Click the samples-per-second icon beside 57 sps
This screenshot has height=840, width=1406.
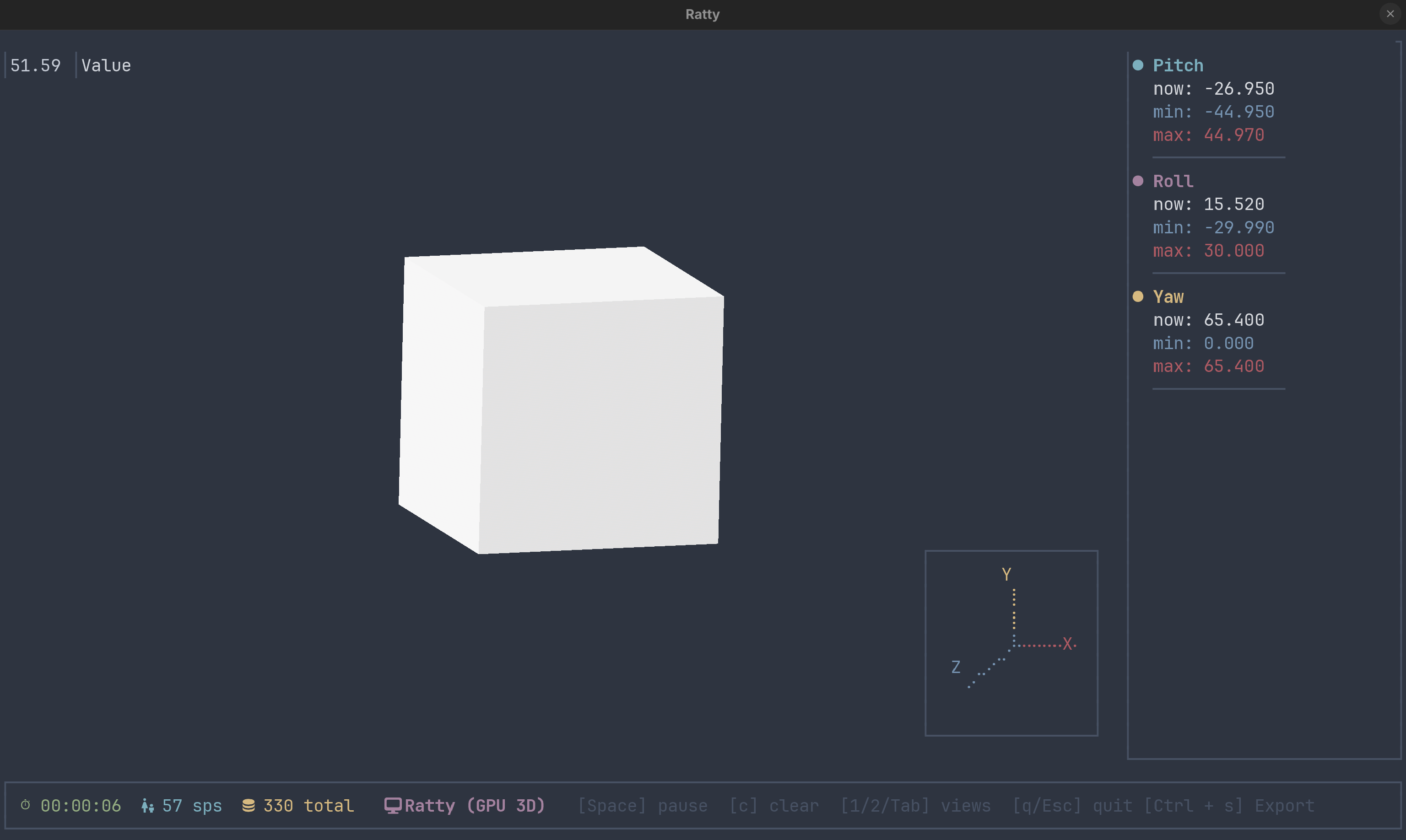(x=147, y=806)
